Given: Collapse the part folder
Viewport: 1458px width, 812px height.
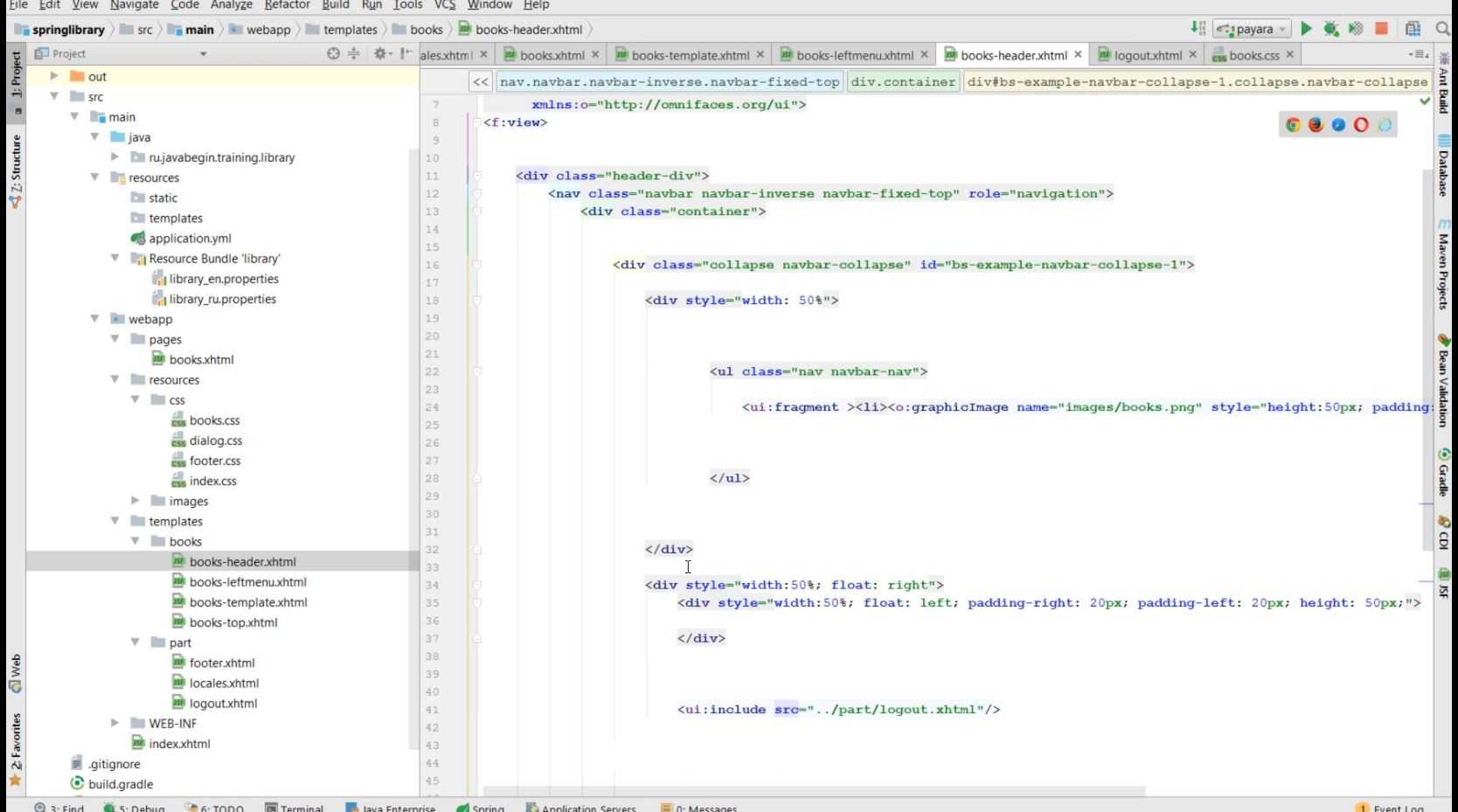Looking at the screenshot, I should point(135,642).
